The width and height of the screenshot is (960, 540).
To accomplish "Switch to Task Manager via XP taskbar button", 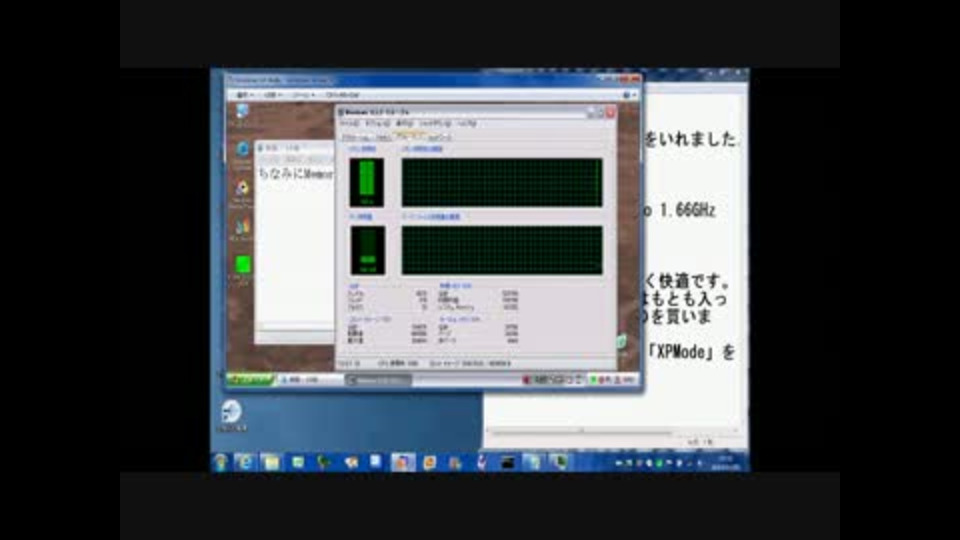I will [378, 380].
